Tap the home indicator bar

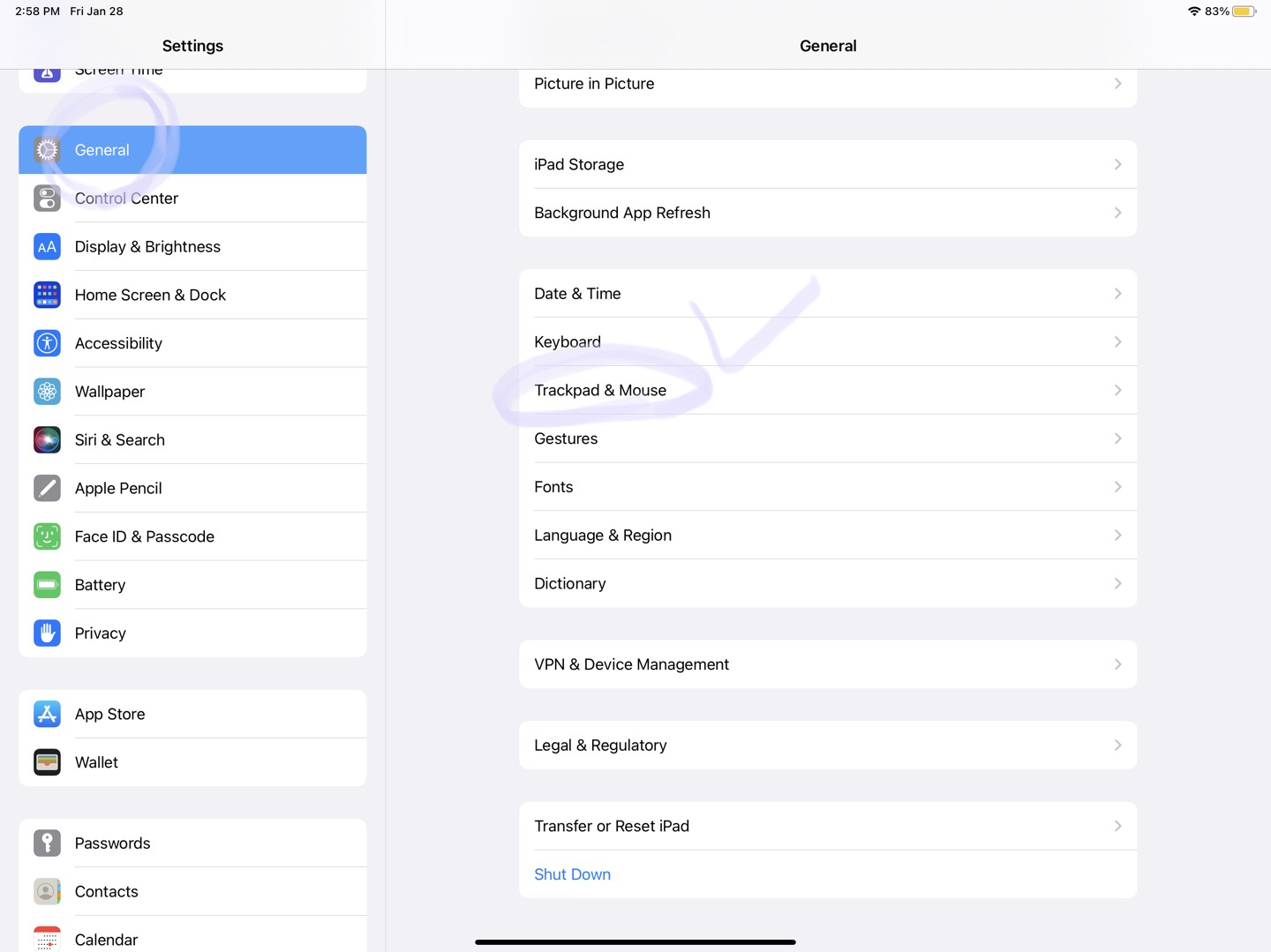pos(635,942)
